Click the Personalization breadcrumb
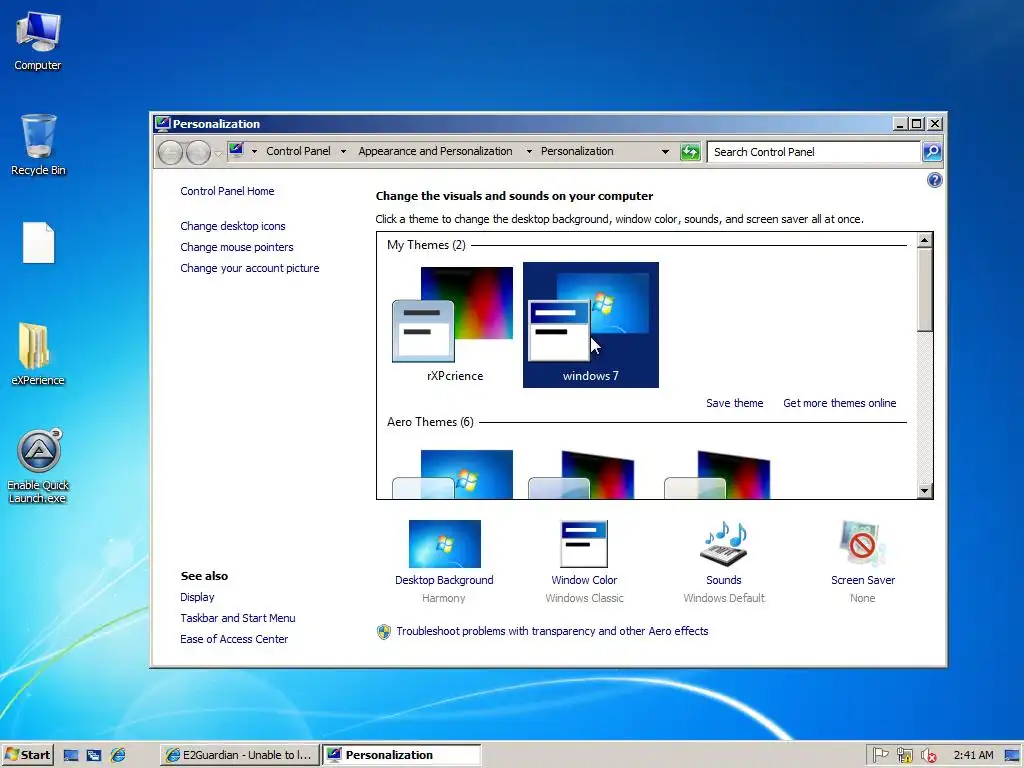 pyautogui.click(x=577, y=151)
